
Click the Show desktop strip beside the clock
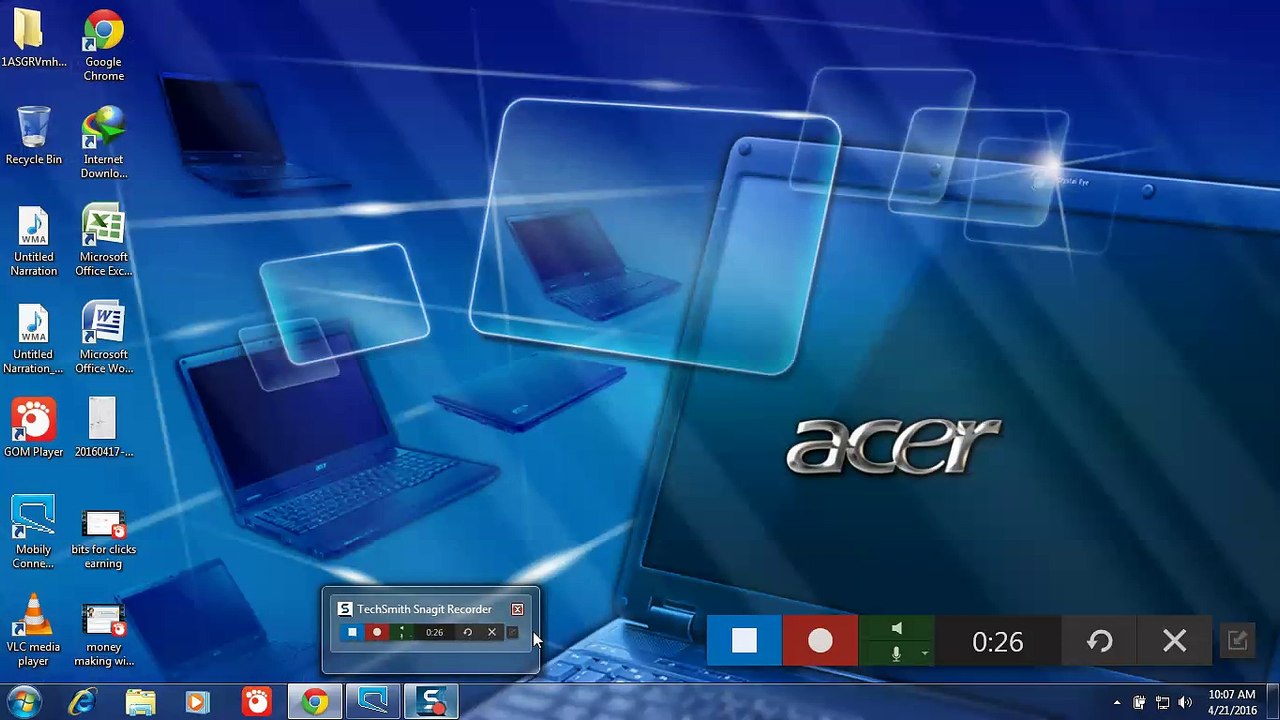pyautogui.click(x=1272, y=702)
